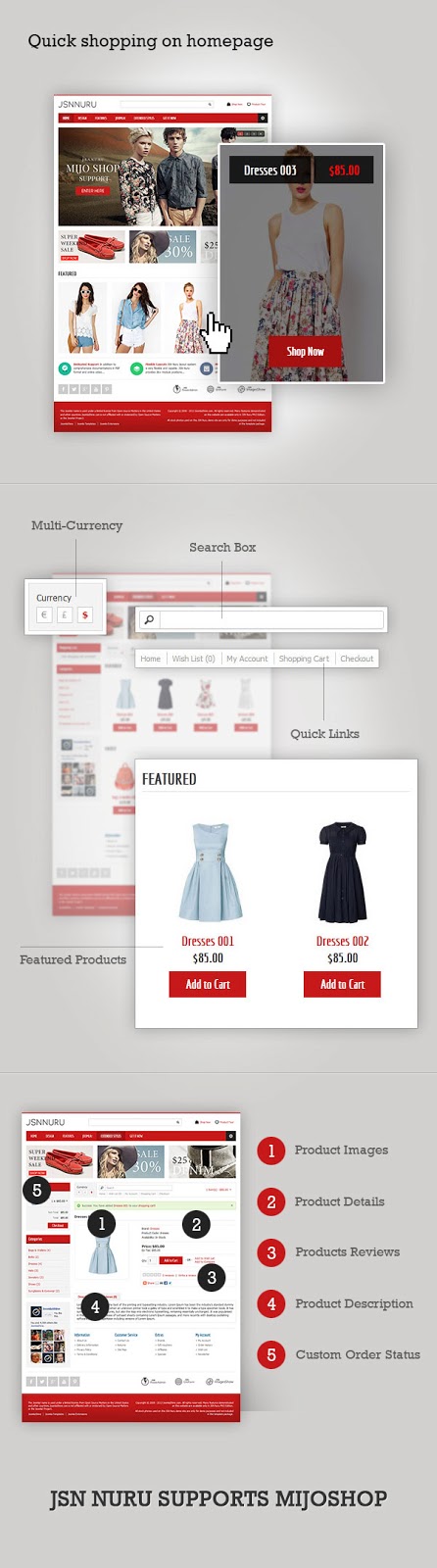The height and width of the screenshot is (1568, 437).
Task: Open the Home quick link
Action: click(150, 659)
